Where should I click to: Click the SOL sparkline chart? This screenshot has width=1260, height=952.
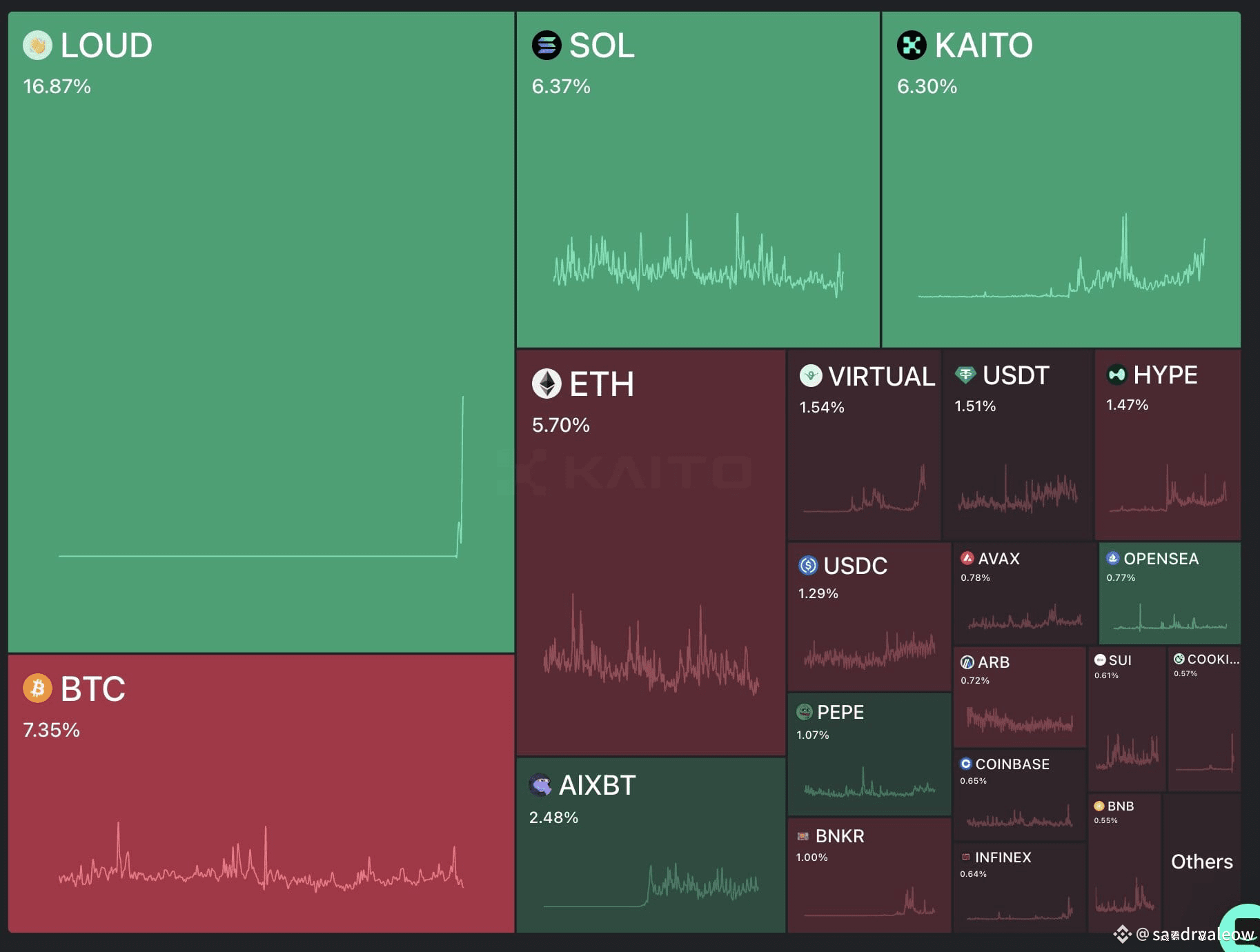coord(698,256)
